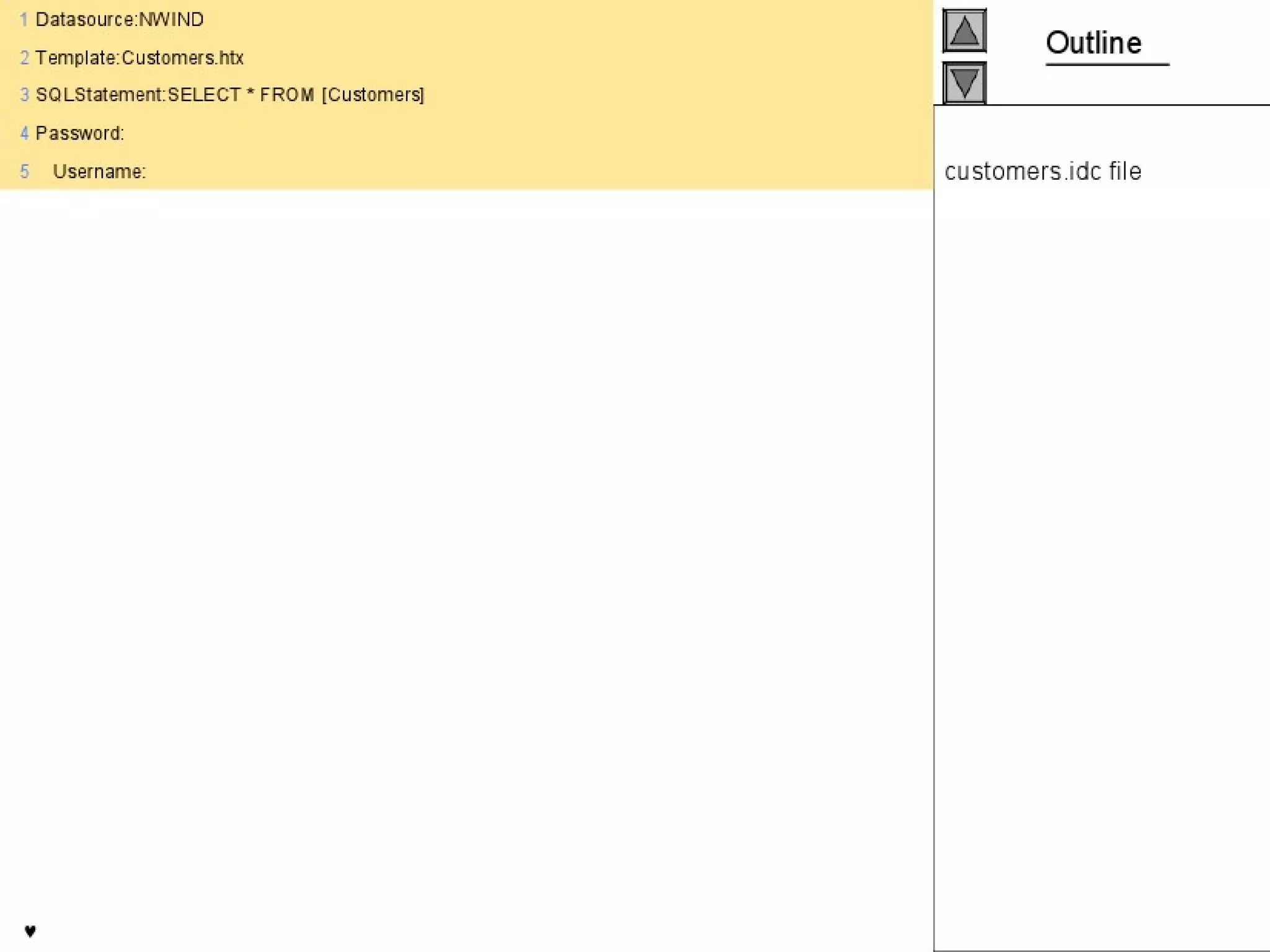The width and height of the screenshot is (1270, 952).
Task: Click the SELECT keyword in SQL statement
Action: pyautogui.click(x=203, y=95)
